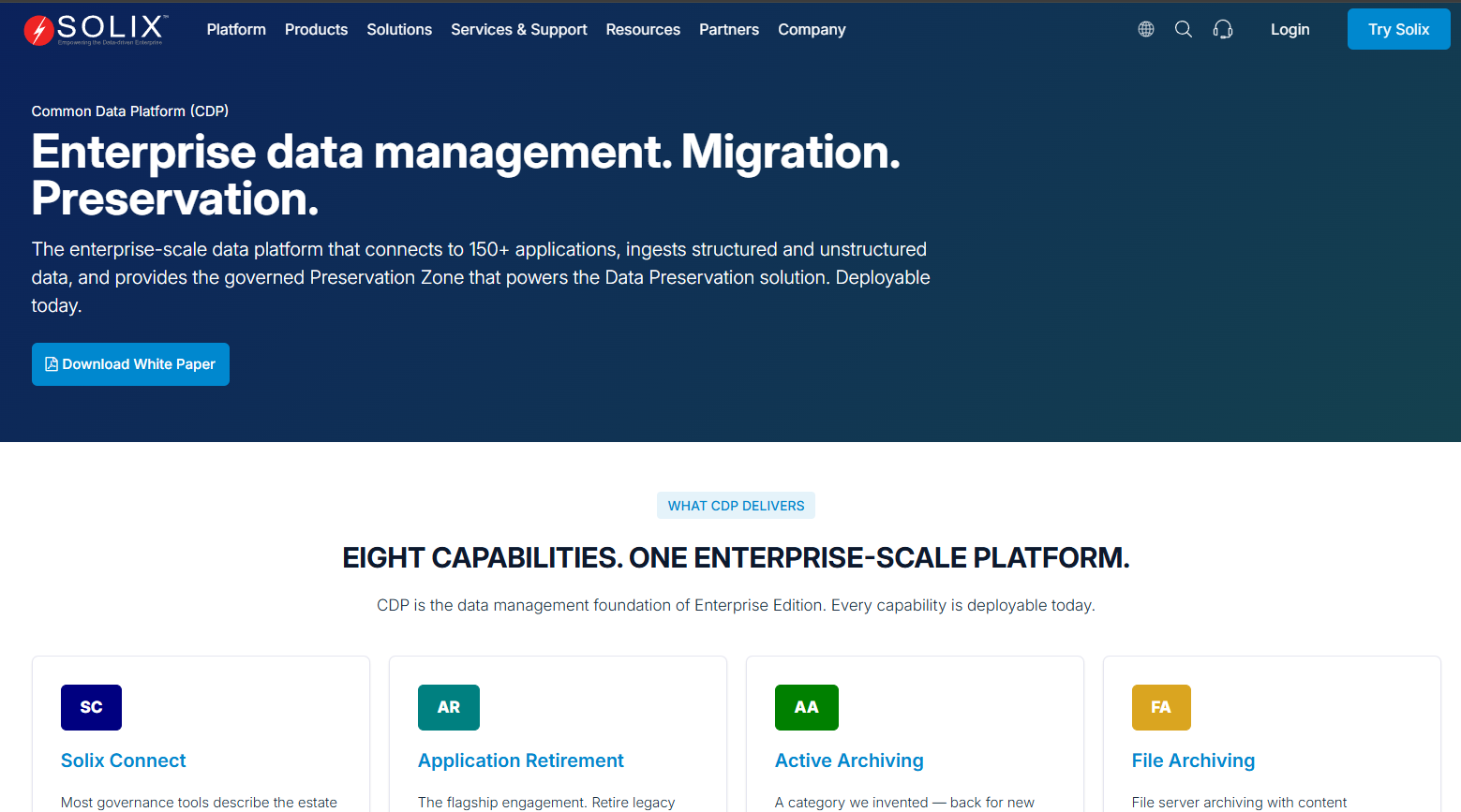The height and width of the screenshot is (812, 1461).
Task: Click "File server archiving with content" text
Action: point(1239,803)
